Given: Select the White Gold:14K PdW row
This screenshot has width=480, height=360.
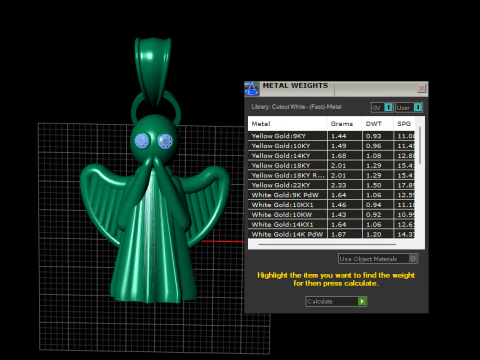Looking at the screenshot, I should pos(332,234).
